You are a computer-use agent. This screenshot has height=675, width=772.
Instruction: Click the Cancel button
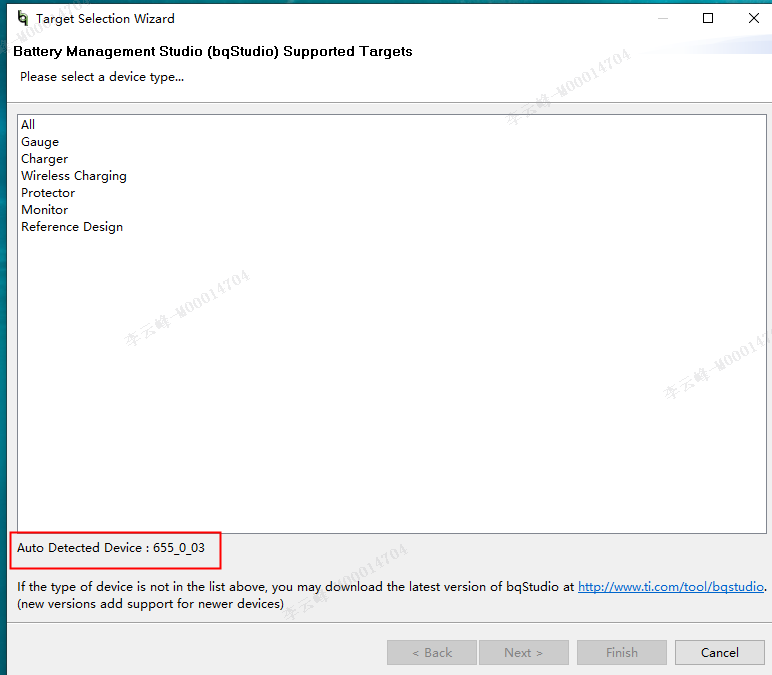point(719,652)
